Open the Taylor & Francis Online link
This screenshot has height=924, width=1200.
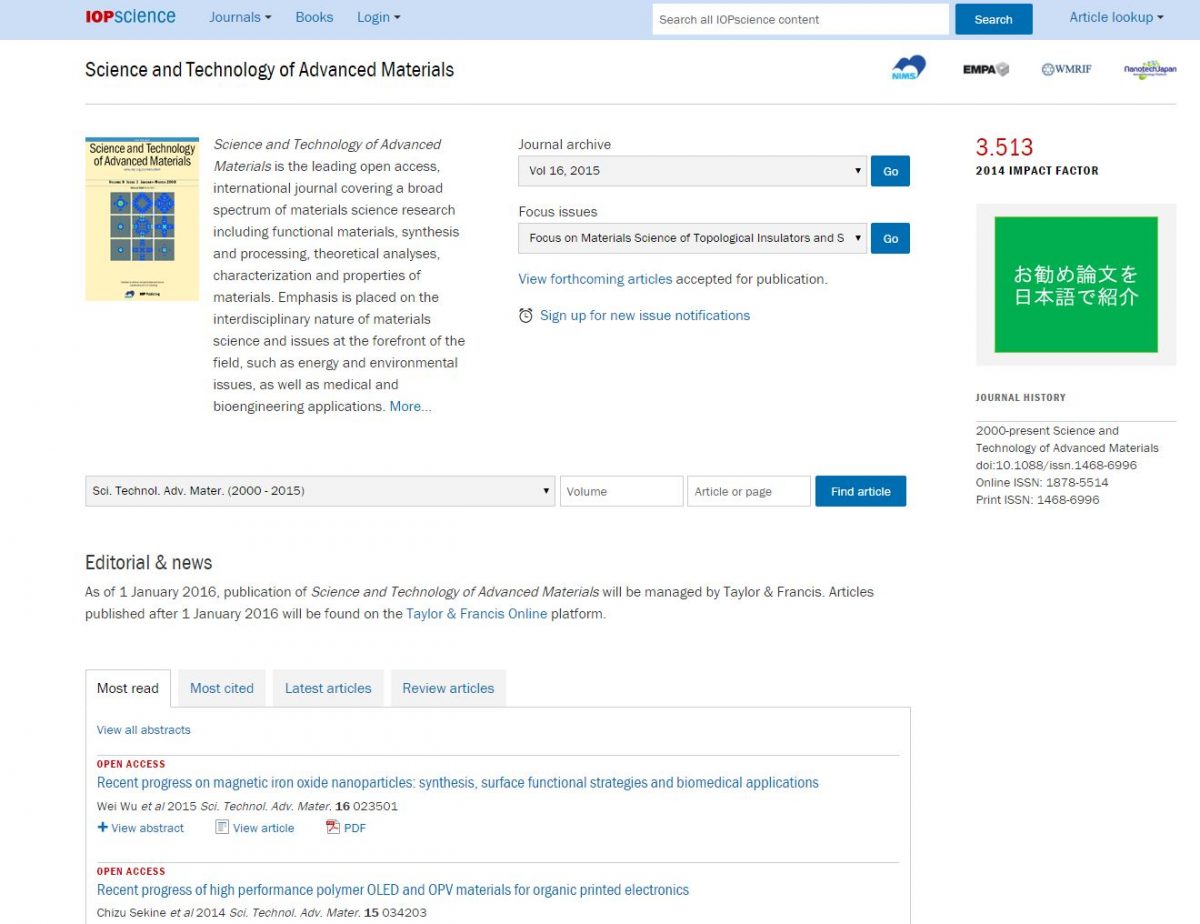coord(477,614)
